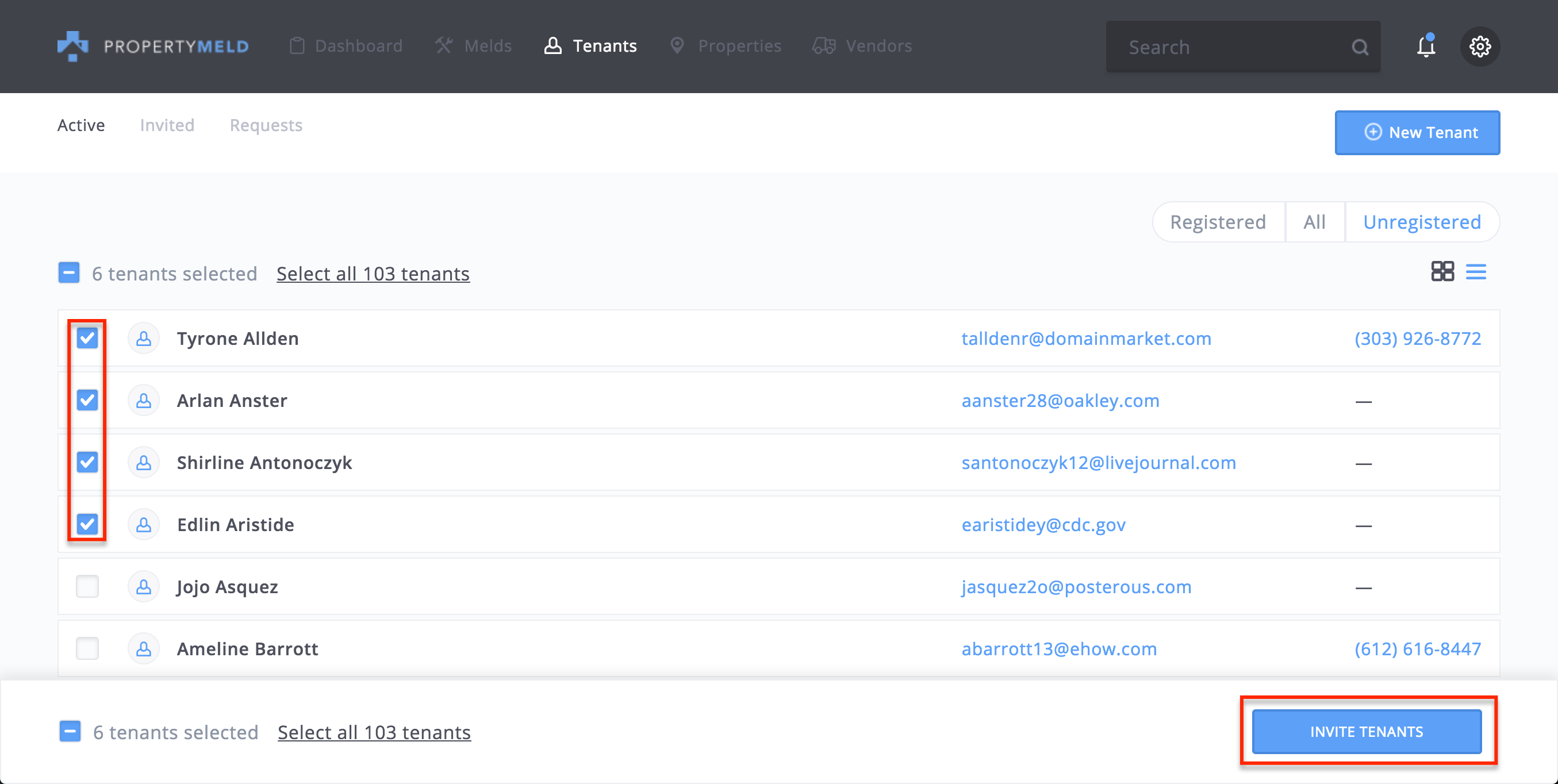Viewport: 1558px width, 784px height.
Task: Click the search magnifier icon
Action: [x=1360, y=47]
